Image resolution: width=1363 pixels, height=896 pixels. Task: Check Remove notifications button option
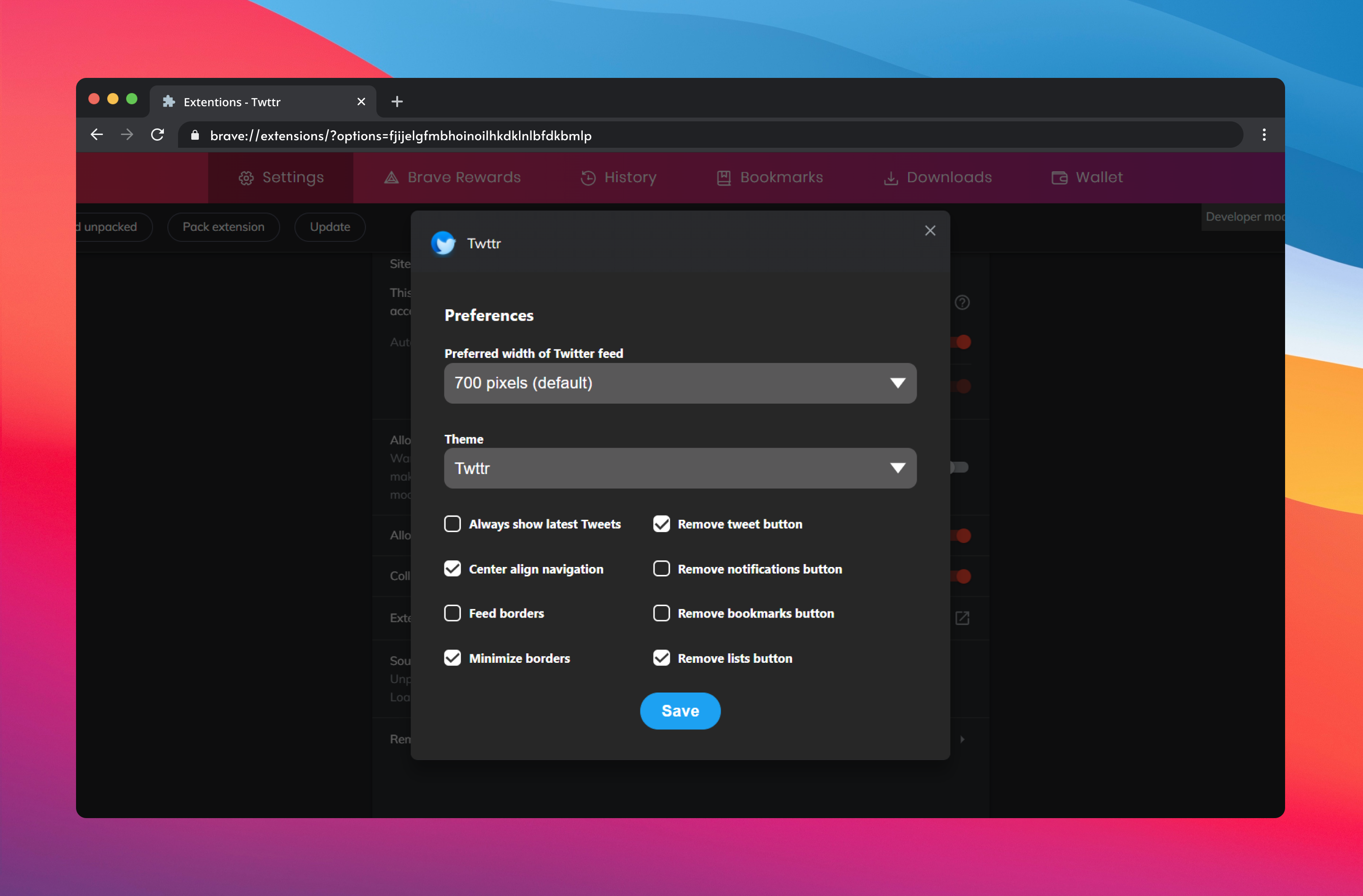click(x=662, y=568)
